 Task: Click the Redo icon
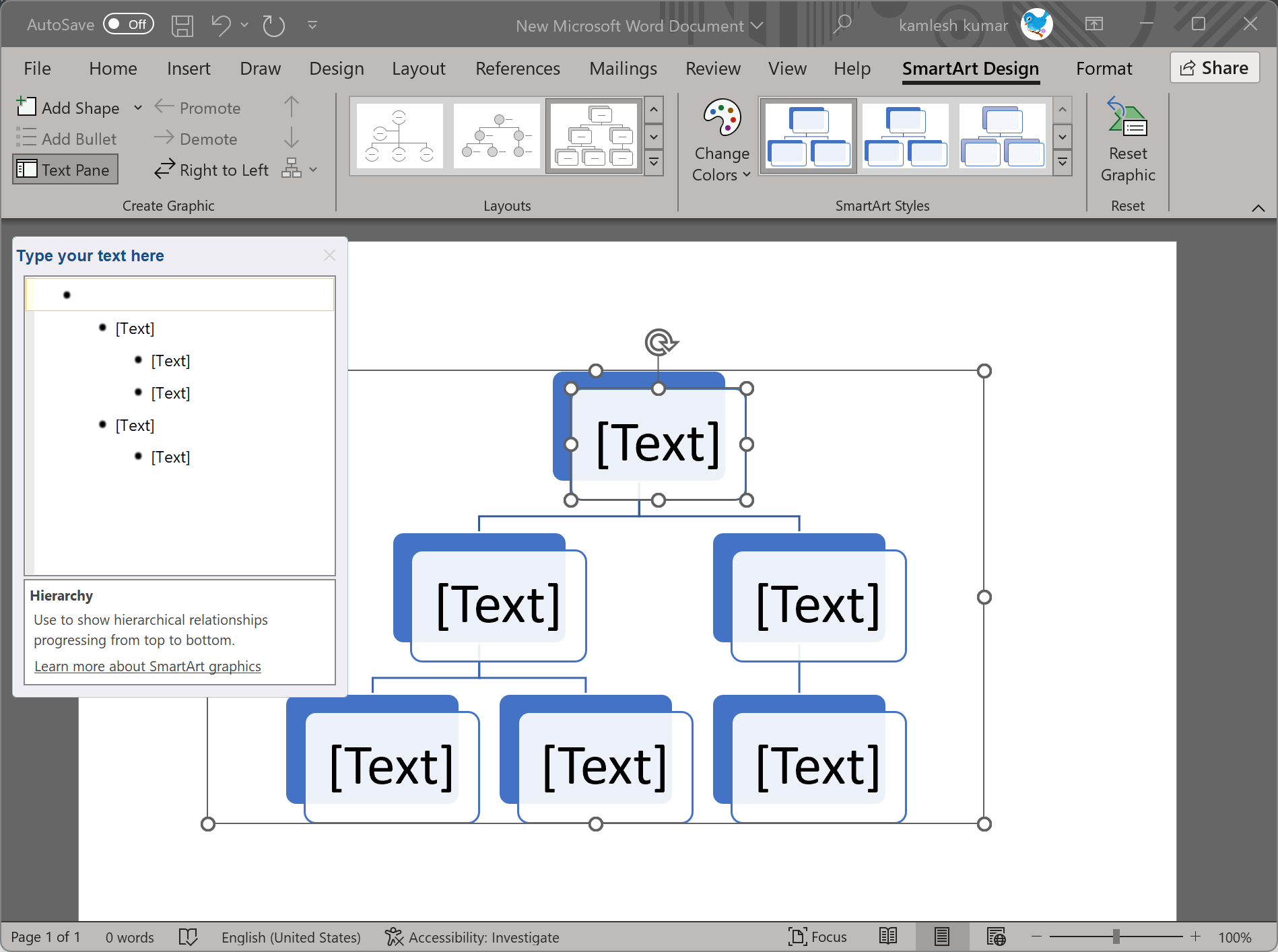coord(273,26)
